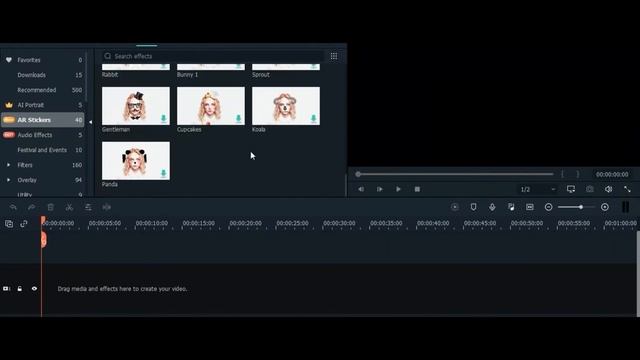This screenshot has height=360, width=640.
Task: Select the Koala sticker thumbnail
Action: pyautogui.click(x=286, y=106)
